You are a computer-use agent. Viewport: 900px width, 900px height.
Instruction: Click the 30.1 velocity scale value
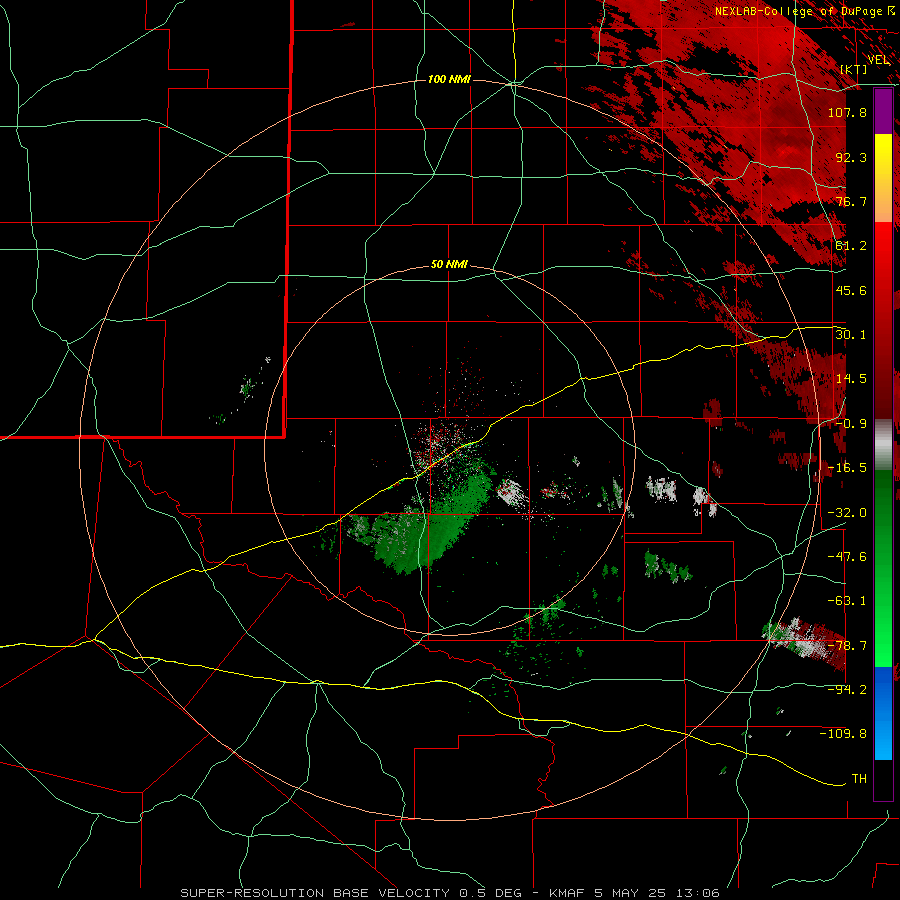click(851, 334)
